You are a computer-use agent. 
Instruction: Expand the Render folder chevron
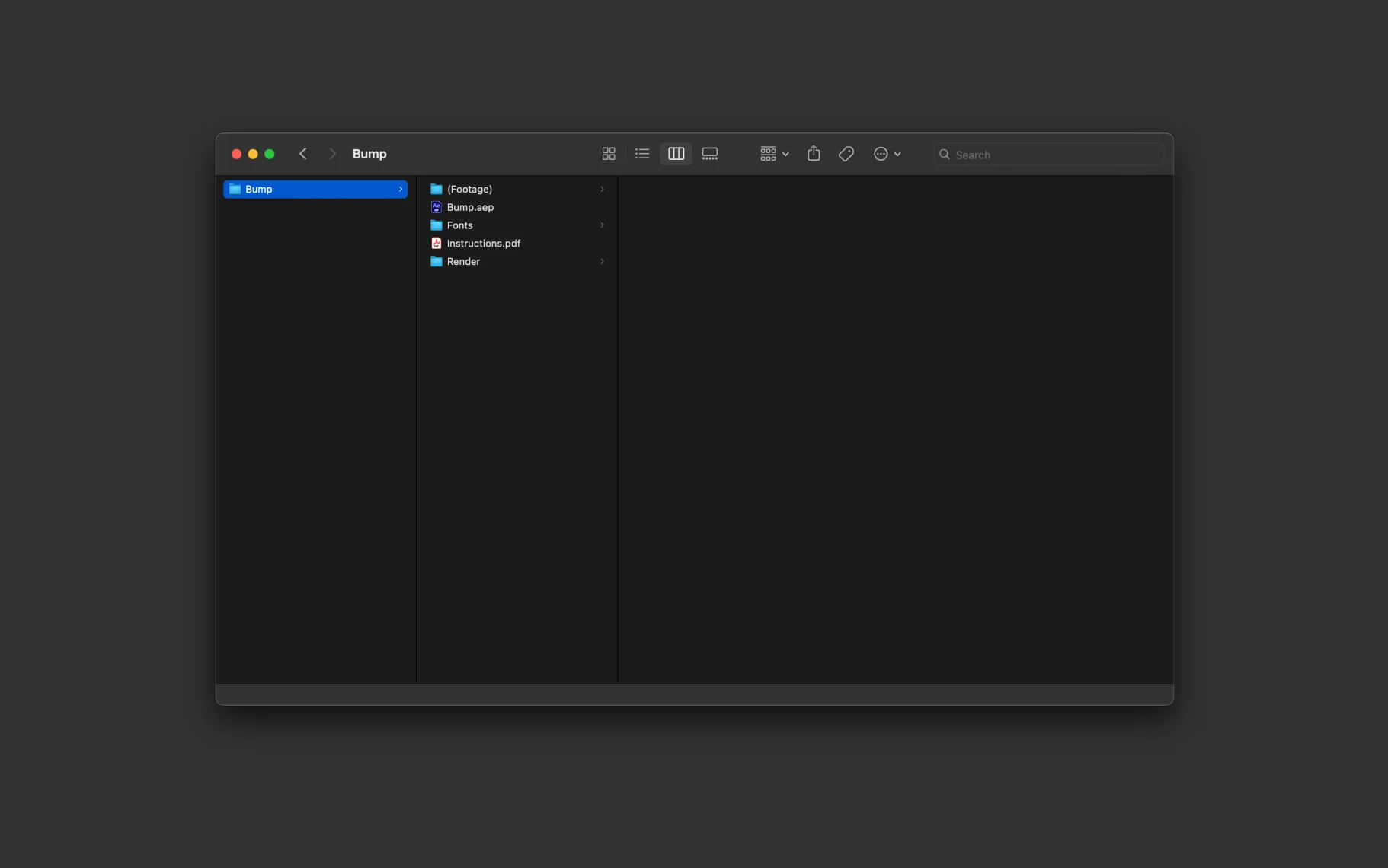(x=602, y=261)
